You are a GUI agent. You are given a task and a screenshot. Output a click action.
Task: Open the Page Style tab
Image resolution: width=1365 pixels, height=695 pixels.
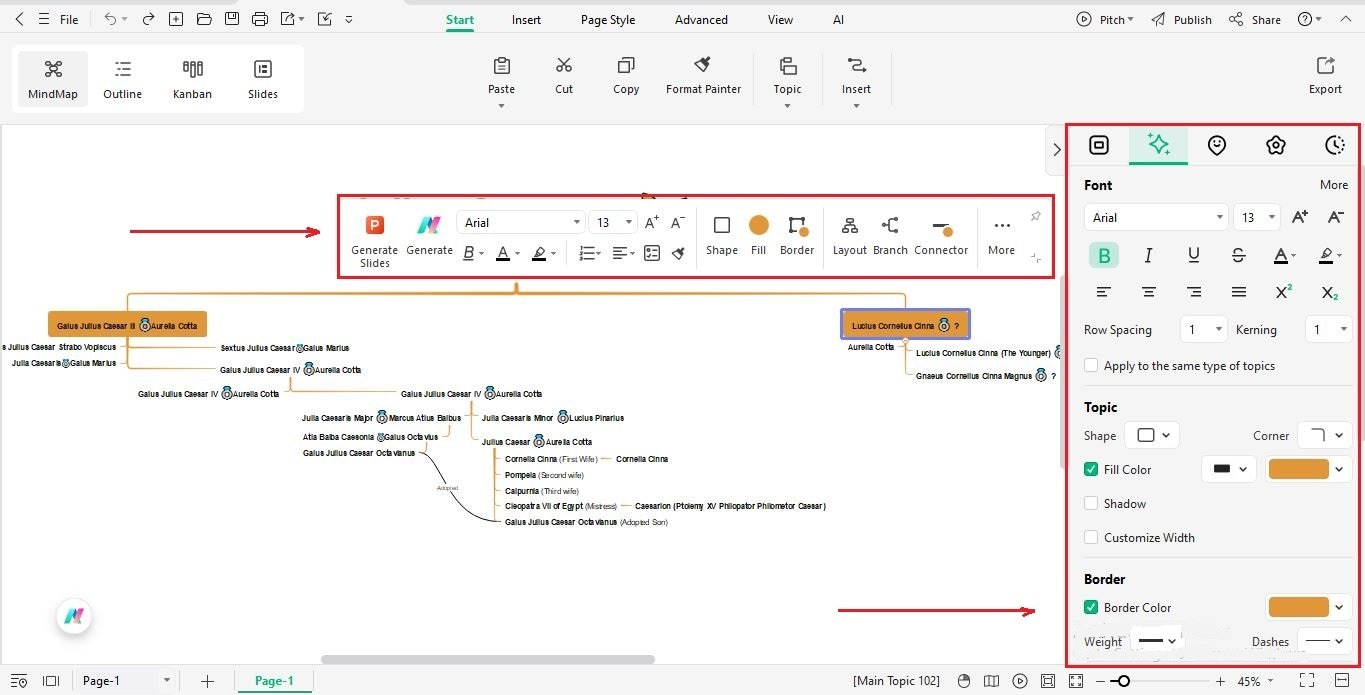tap(608, 19)
